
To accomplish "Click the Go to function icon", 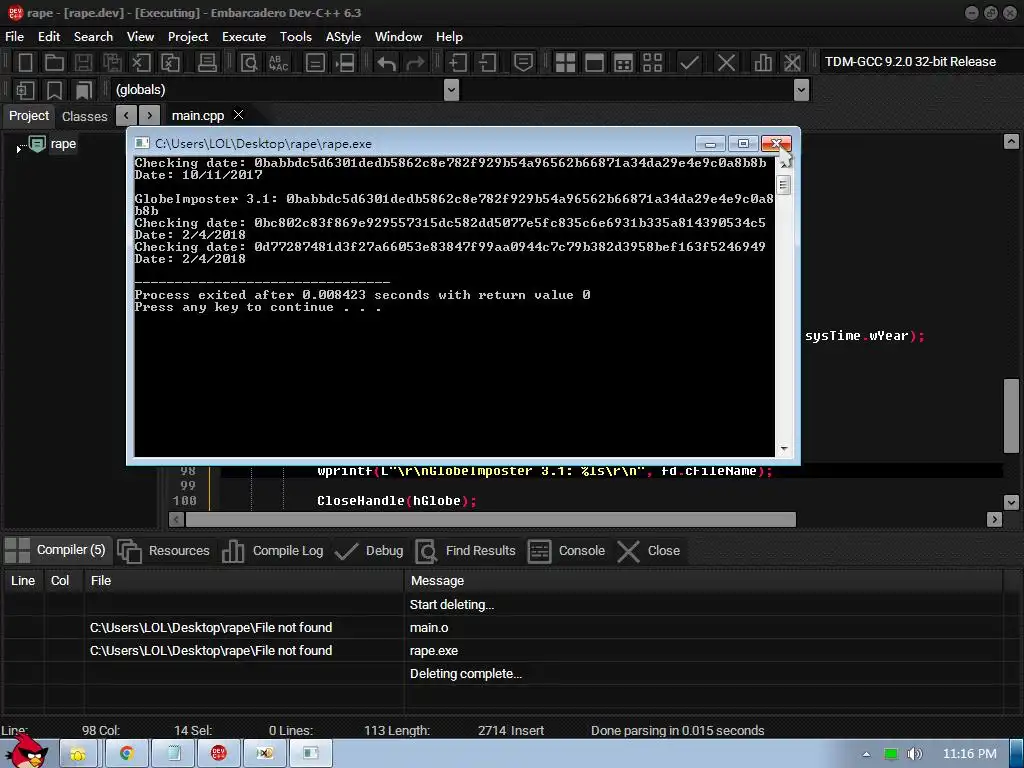I will point(315,63).
